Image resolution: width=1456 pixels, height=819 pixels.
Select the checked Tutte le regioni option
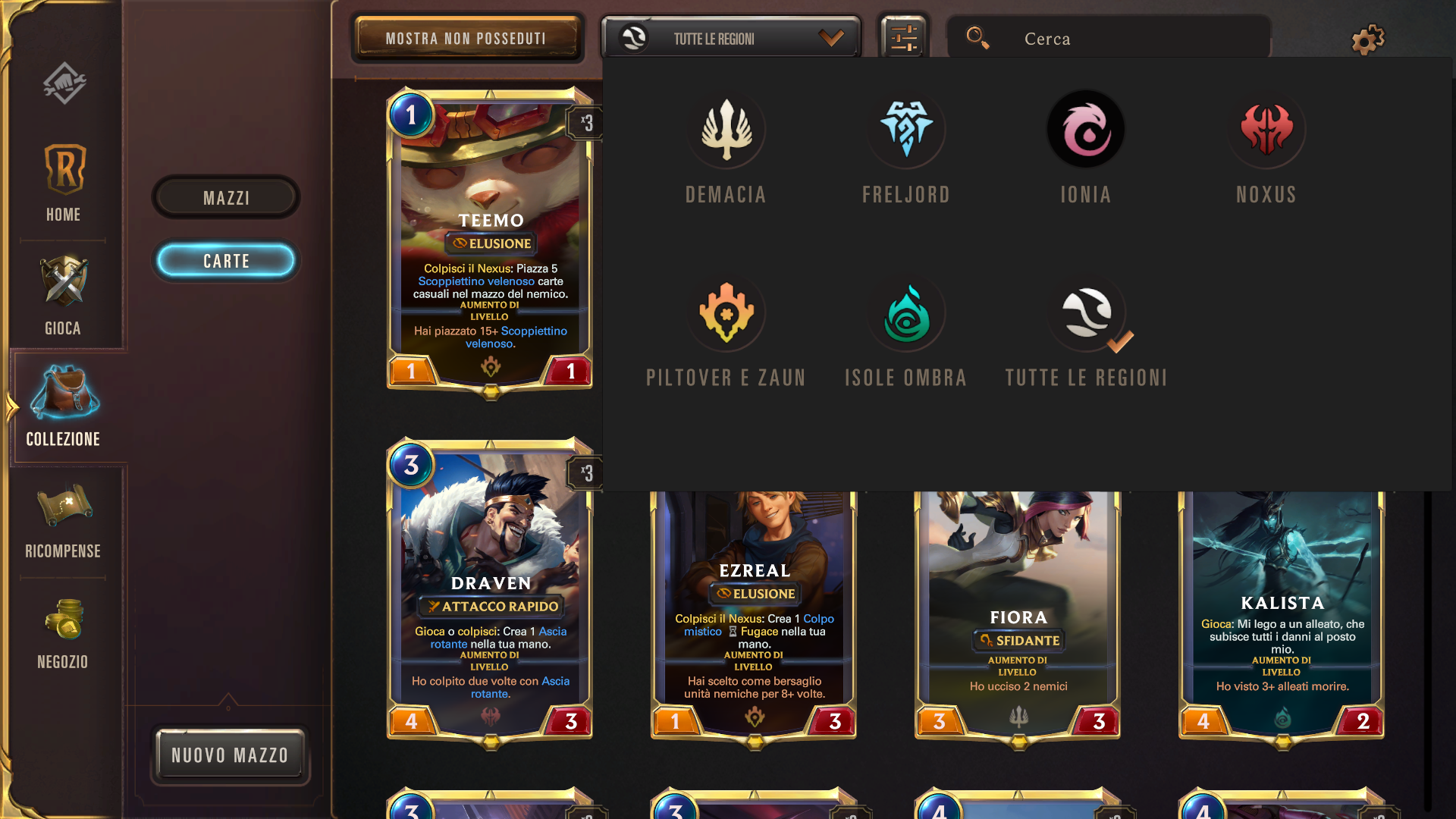click(x=1086, y=312)
